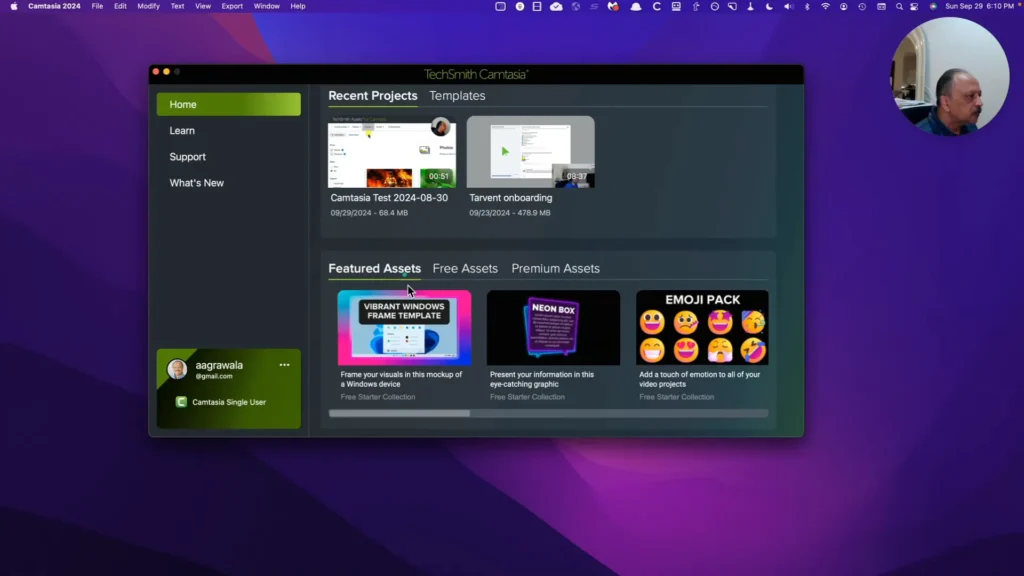This screenshot has width=1024, height=576.
Task: Select the Vibrant Windows Frame Template asset
Action: tap(404, 328)
